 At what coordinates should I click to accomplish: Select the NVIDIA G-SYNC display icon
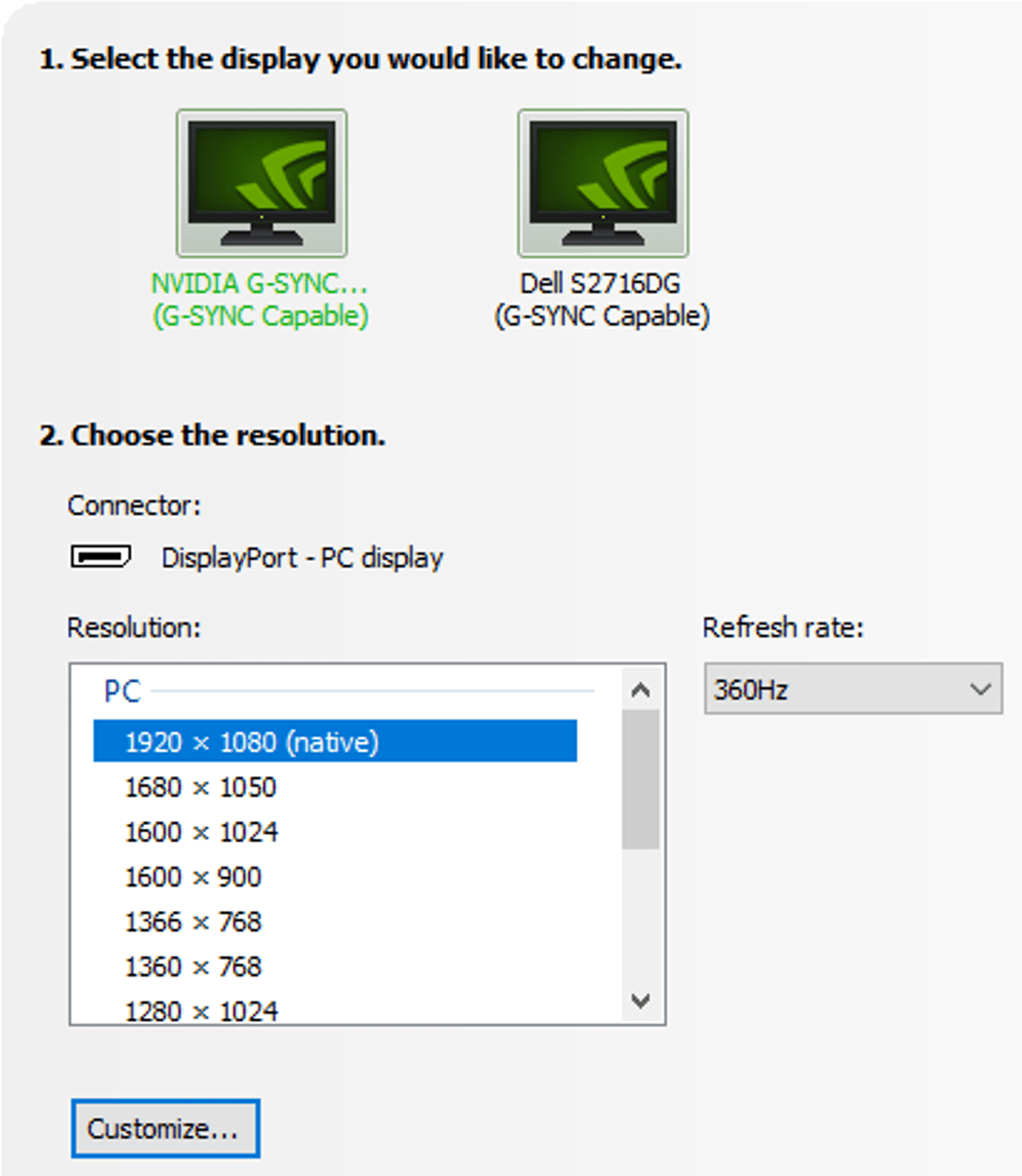(x=262, y=183)
